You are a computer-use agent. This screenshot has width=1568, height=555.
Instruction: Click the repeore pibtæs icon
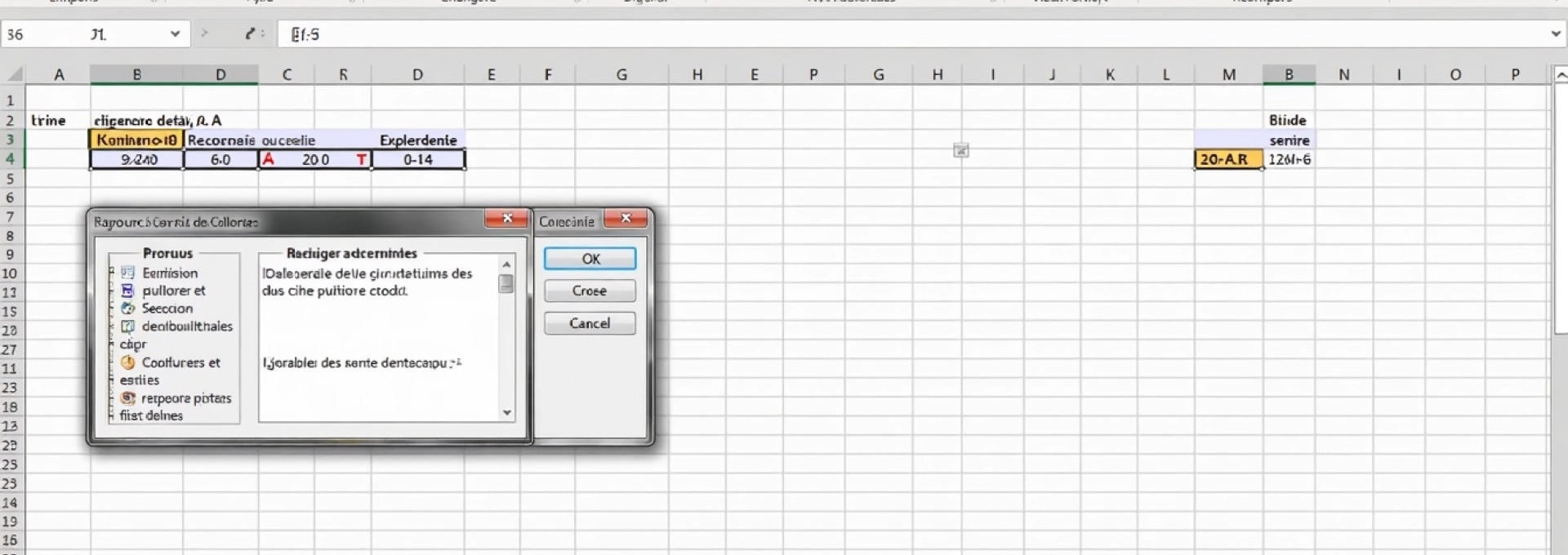tap(127, 398)
